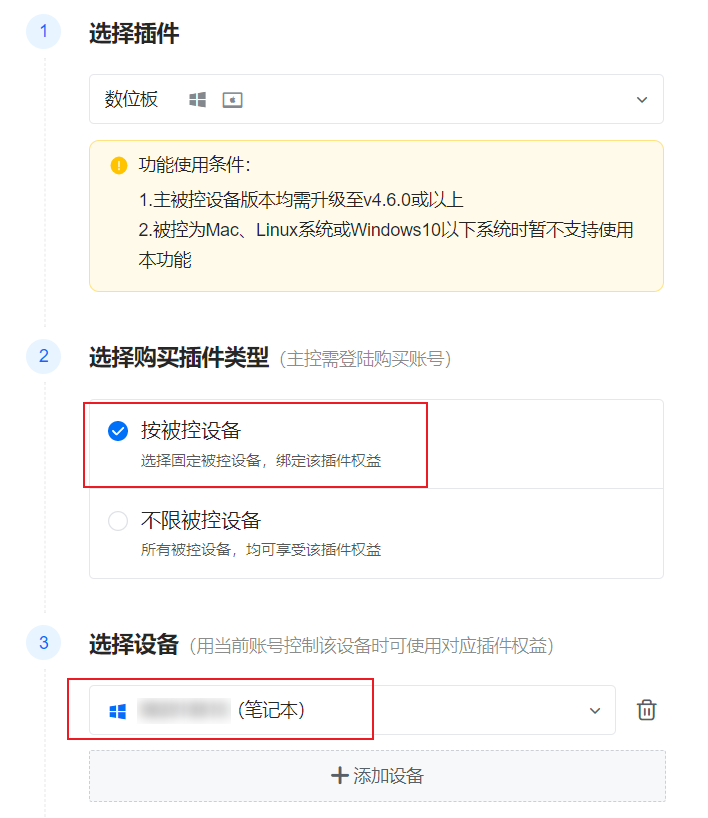The image size is (708, 818).
Task: Click the step 2 circle indicator
Action: (44, 356)
